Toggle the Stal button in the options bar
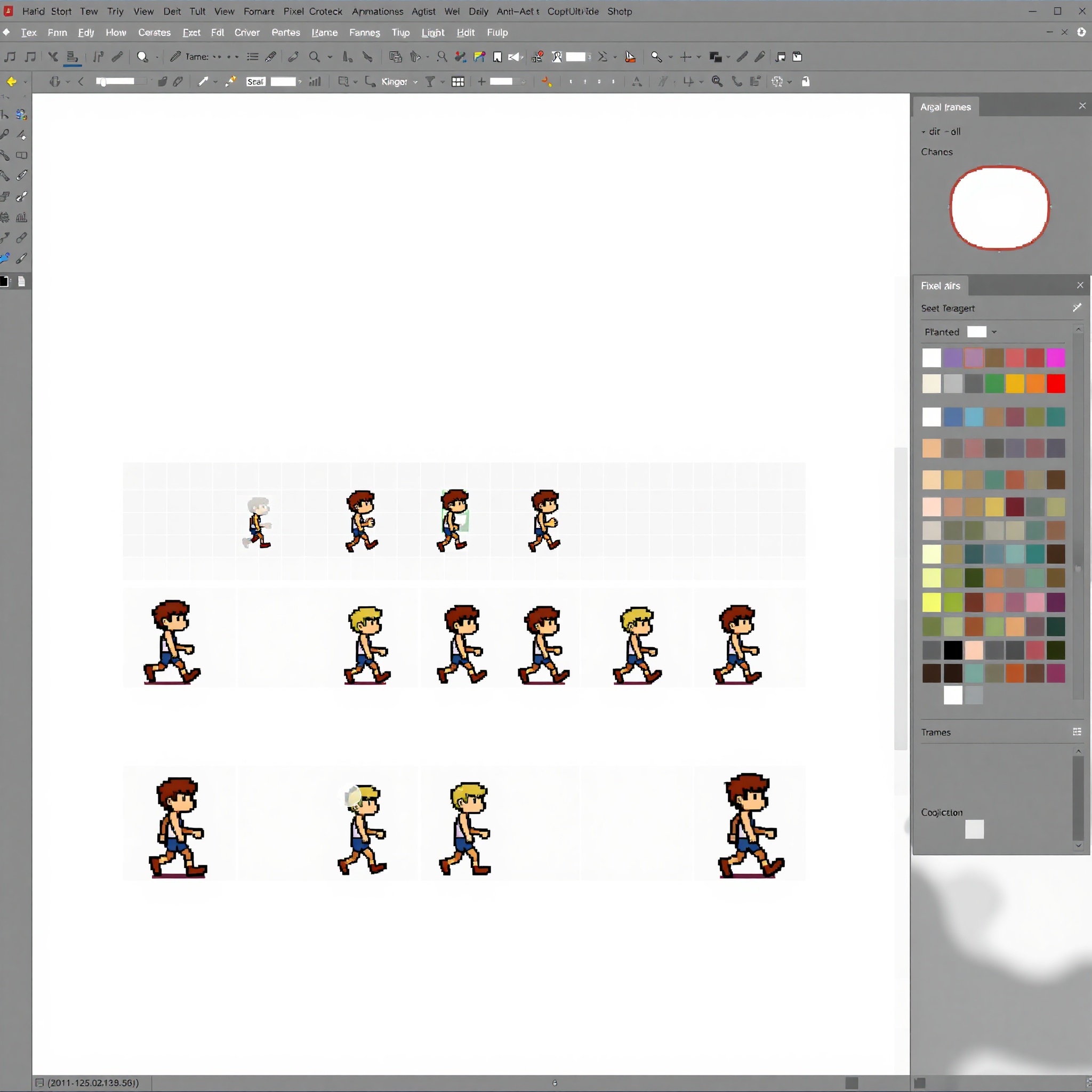 pos(255,82)
